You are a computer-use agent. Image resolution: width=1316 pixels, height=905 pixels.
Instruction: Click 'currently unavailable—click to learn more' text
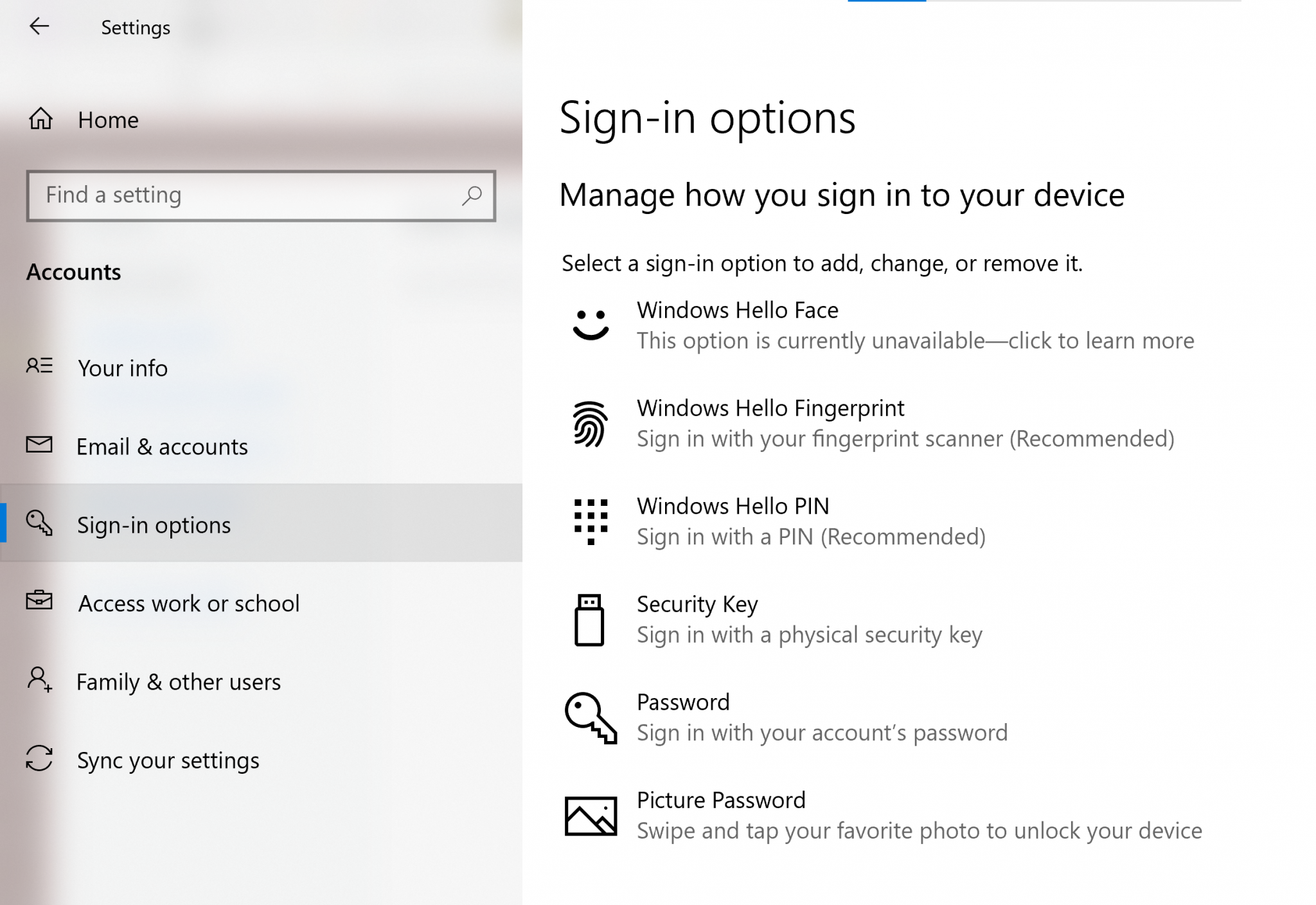coord(986,341)
